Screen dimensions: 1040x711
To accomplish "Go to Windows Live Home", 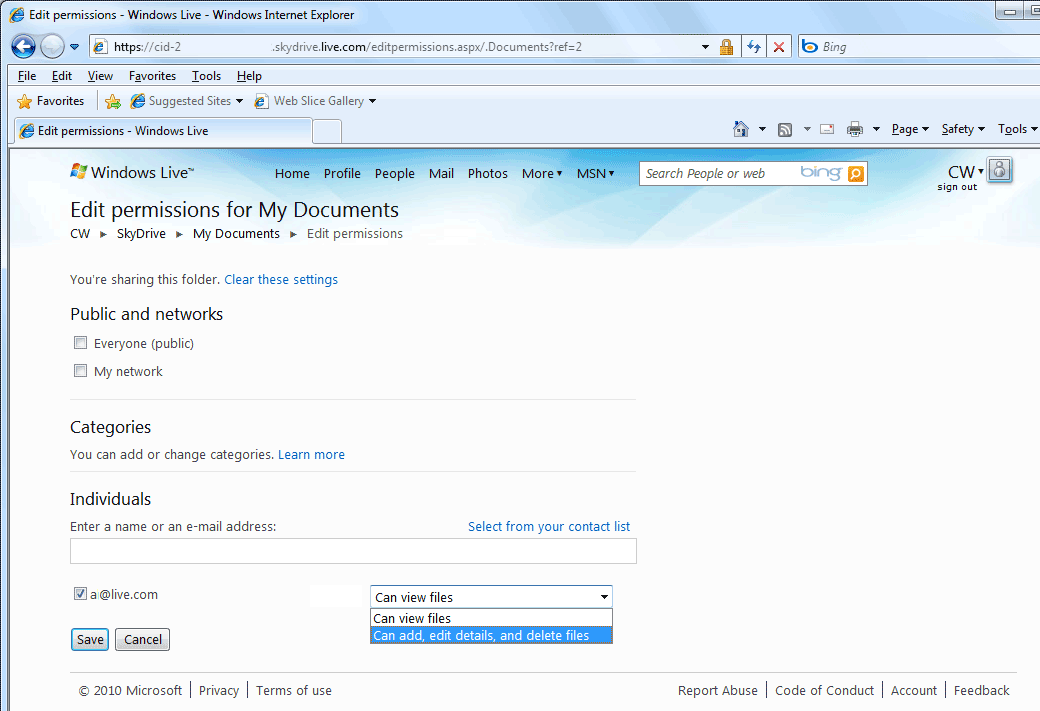I will 292,173.
